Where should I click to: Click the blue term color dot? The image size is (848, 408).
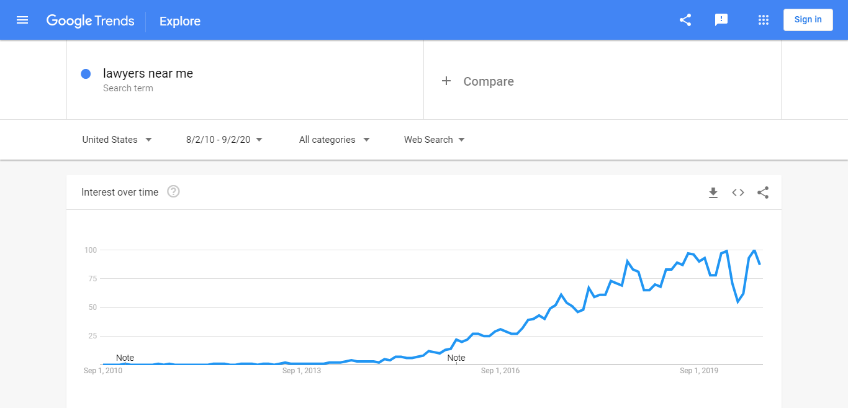pos(86,74)
